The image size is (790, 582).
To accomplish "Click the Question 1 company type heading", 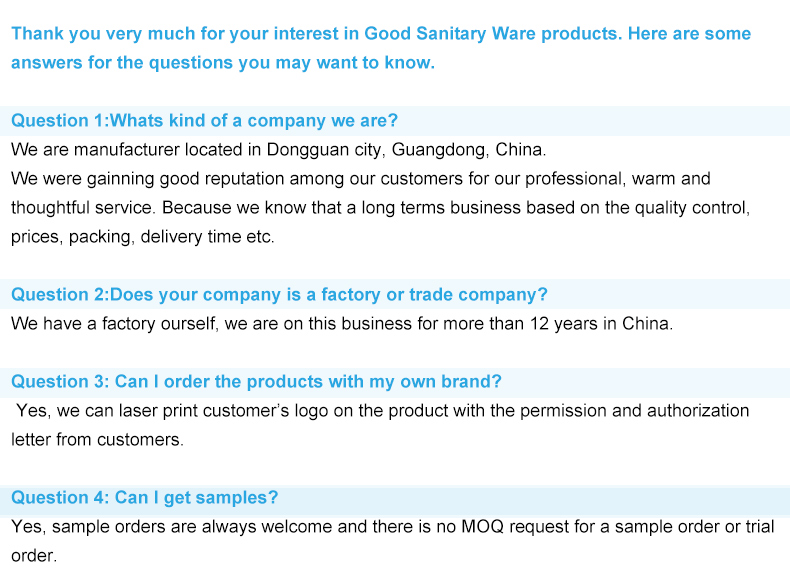I will [x=204, y=121].
